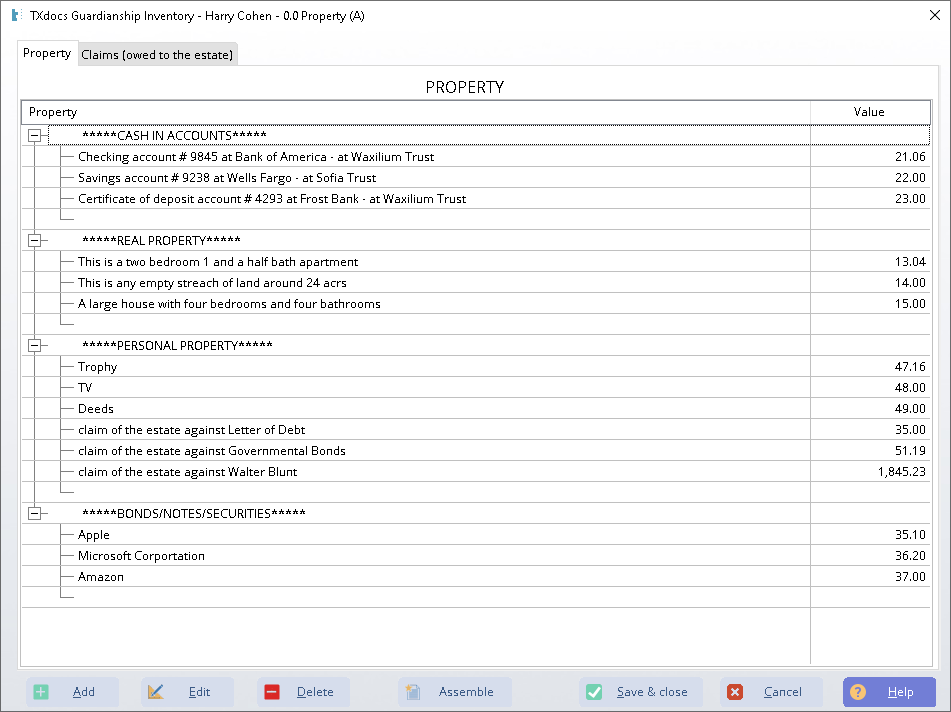
Task: Select Checking account # 9845 row
Action: click(x=255, y=157)
